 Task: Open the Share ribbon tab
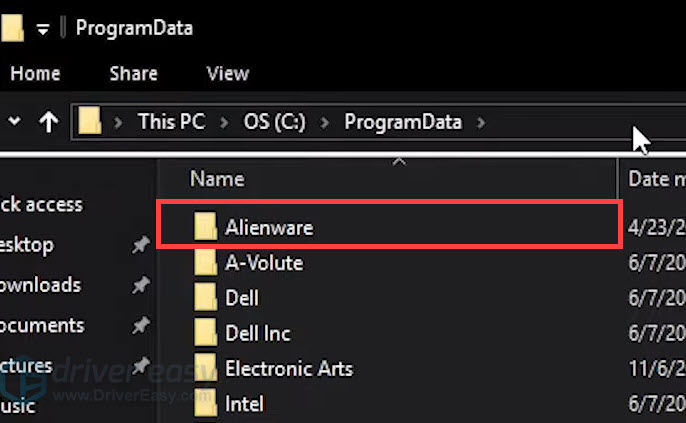(x=133, y=73)
